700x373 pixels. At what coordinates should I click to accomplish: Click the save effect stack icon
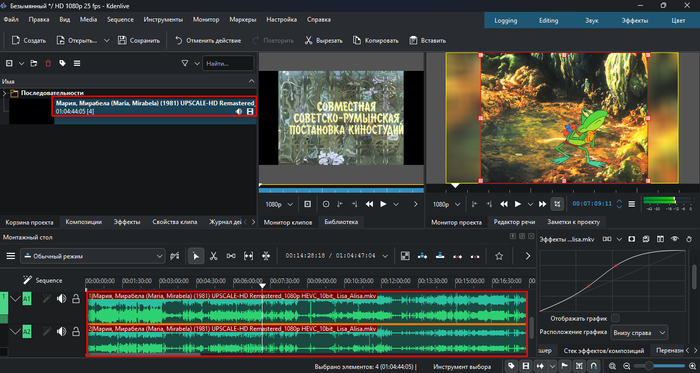click(x=646, y=239)
